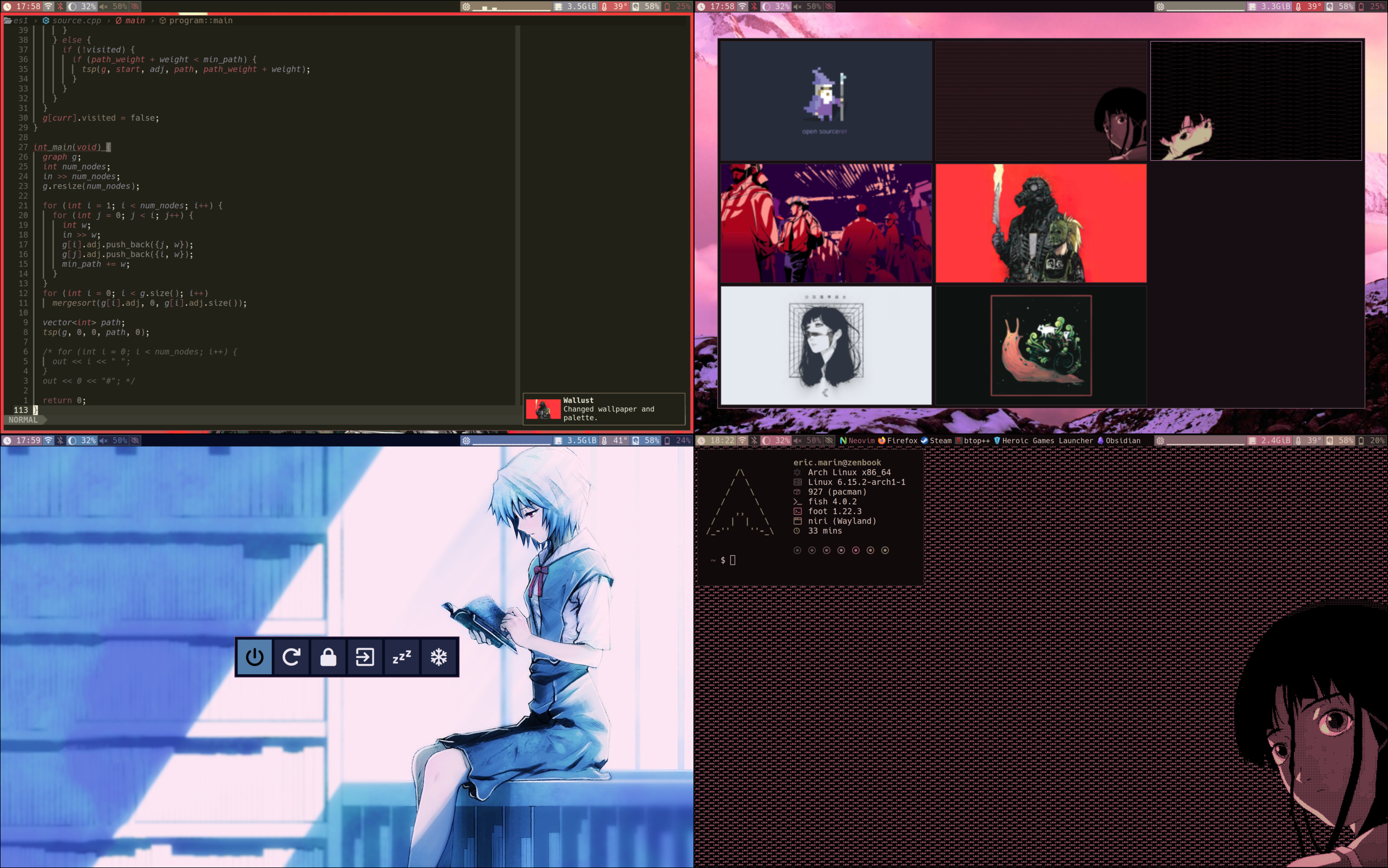Click the 17:59 clock in the bar
The image size is (1388, 868).
(x=22, y=440)
